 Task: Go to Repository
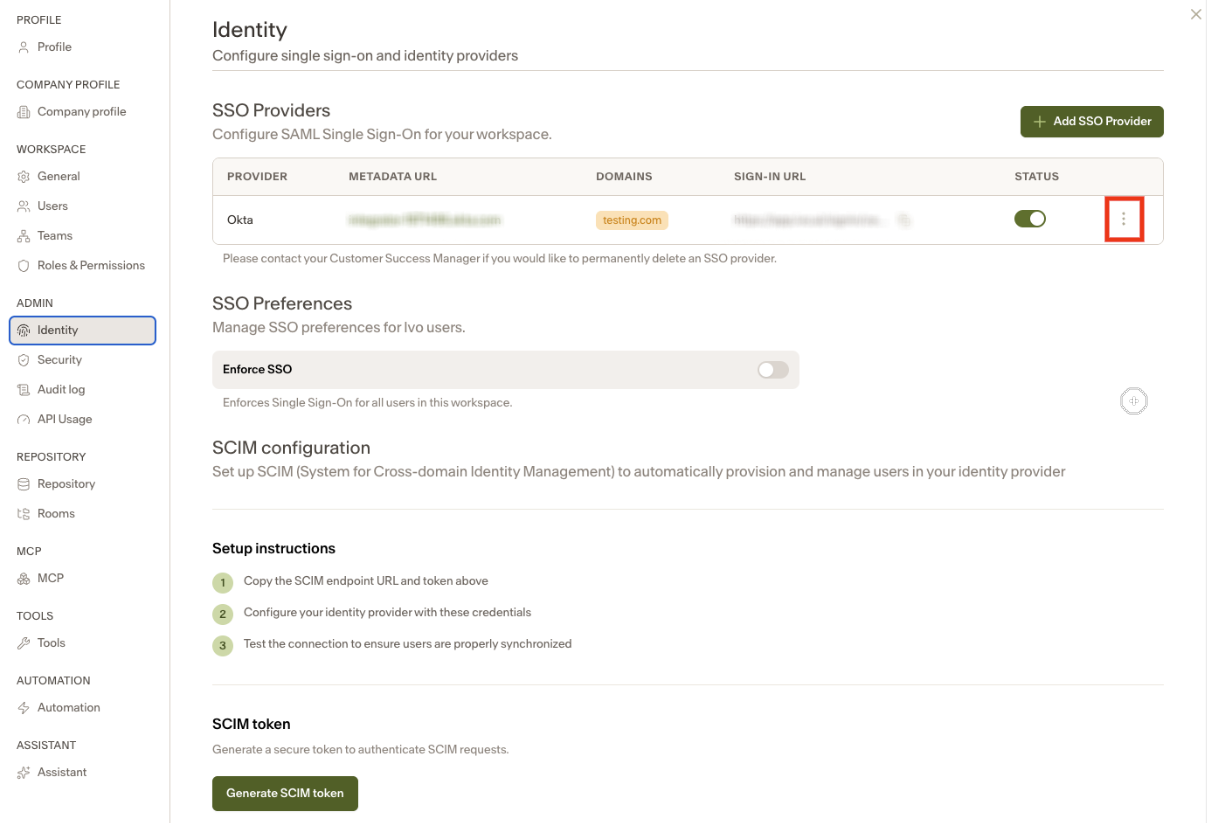(66, 484)
